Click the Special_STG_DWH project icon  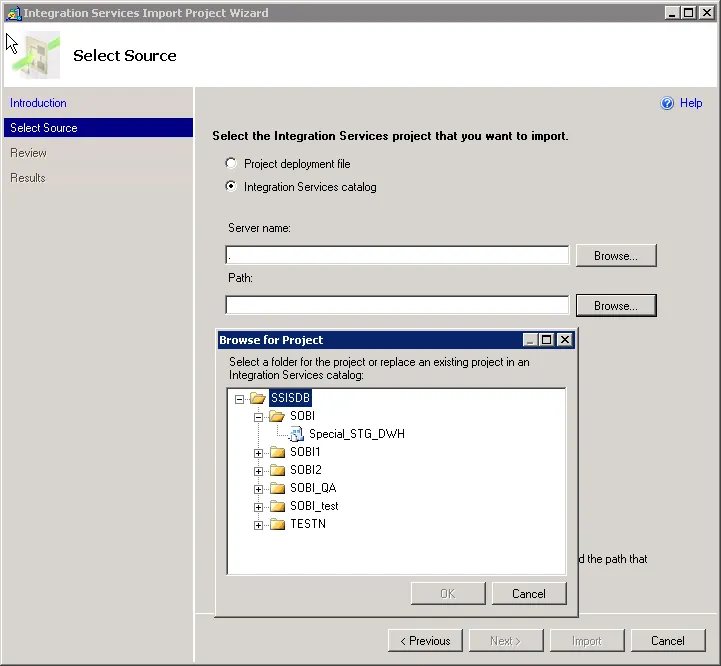click(x=297, y=434)
